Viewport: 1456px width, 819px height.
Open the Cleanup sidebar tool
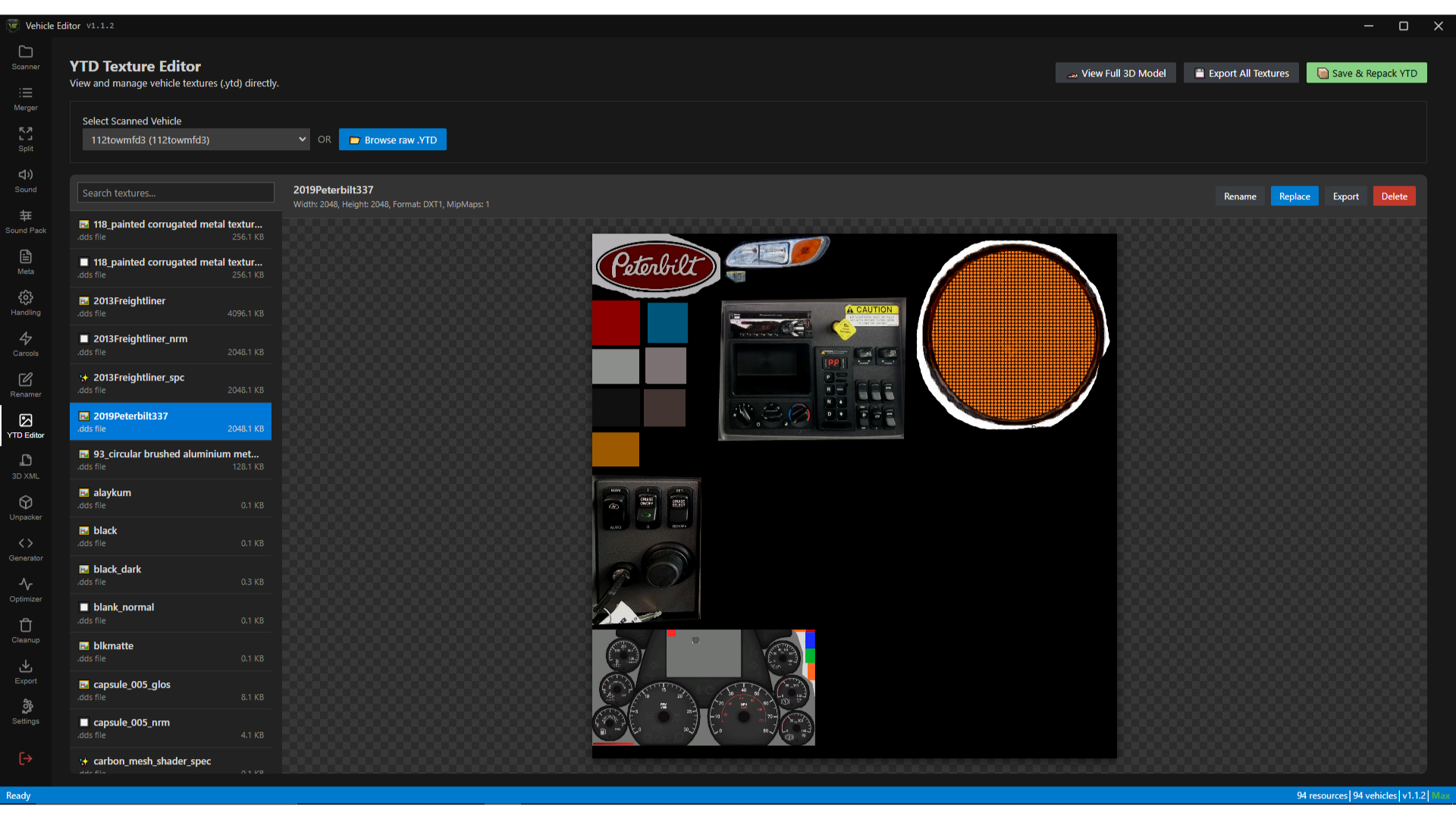(x=26, y=631)
